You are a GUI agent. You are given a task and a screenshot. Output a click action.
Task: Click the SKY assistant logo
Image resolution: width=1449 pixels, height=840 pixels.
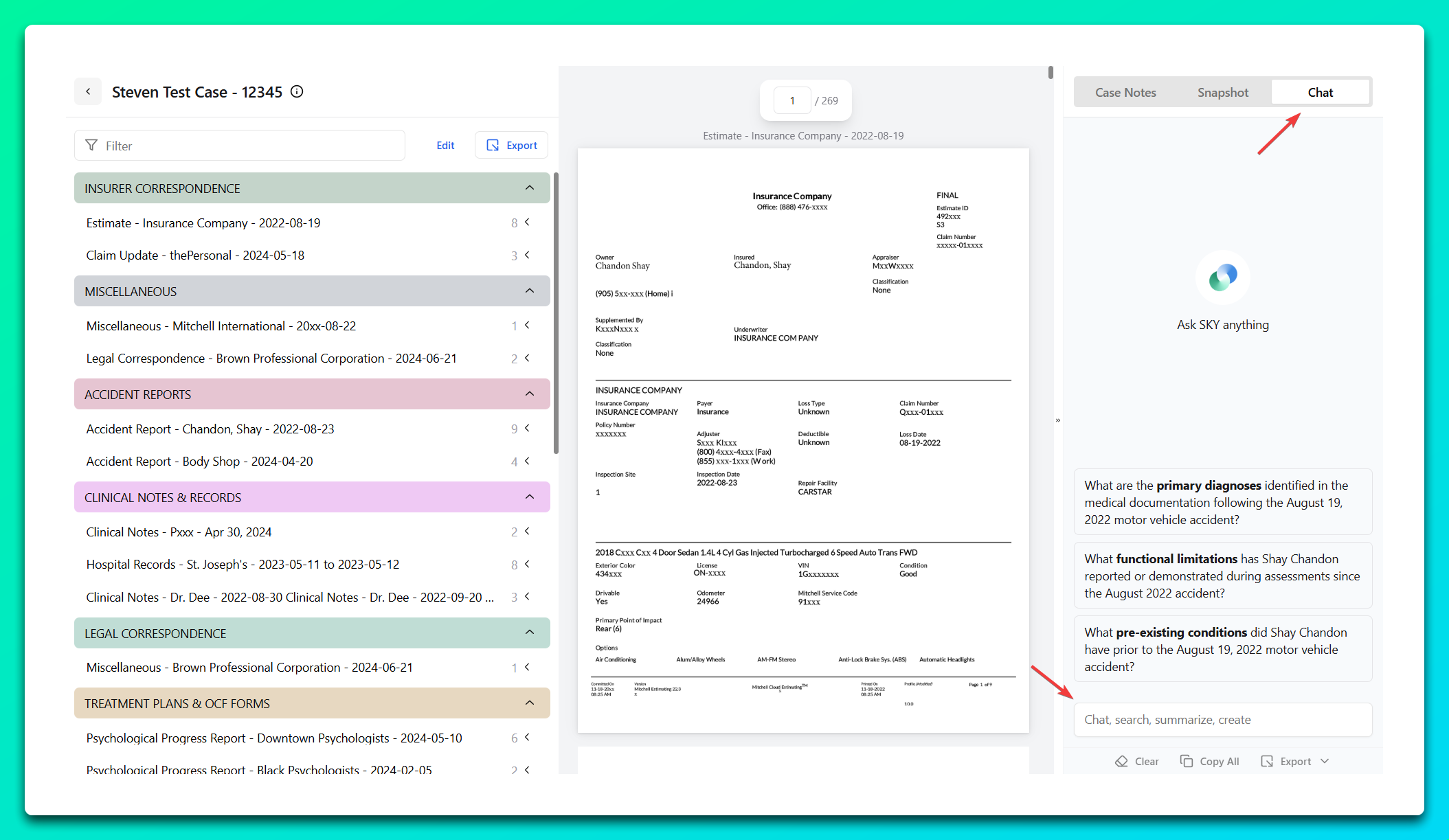[1222, 277]
